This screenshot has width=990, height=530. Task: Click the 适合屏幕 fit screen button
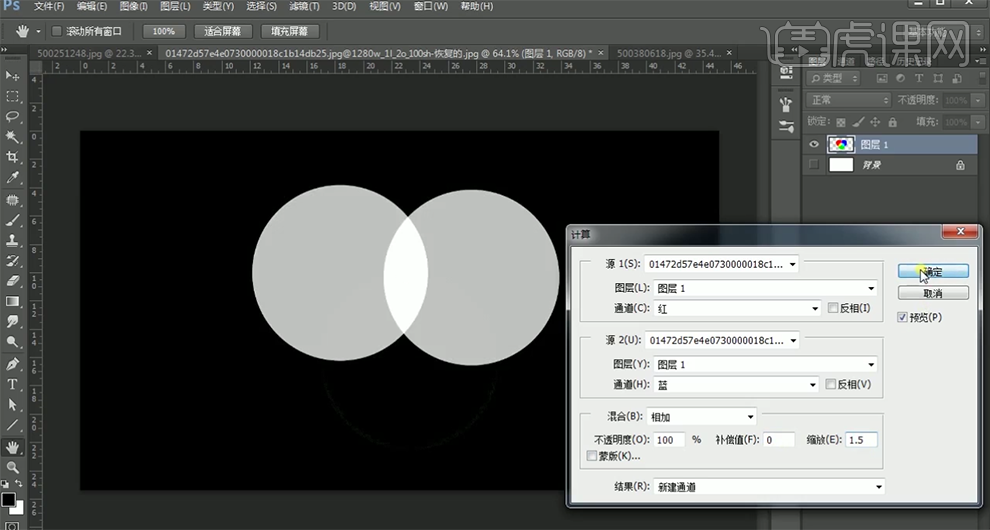point(222,31)
